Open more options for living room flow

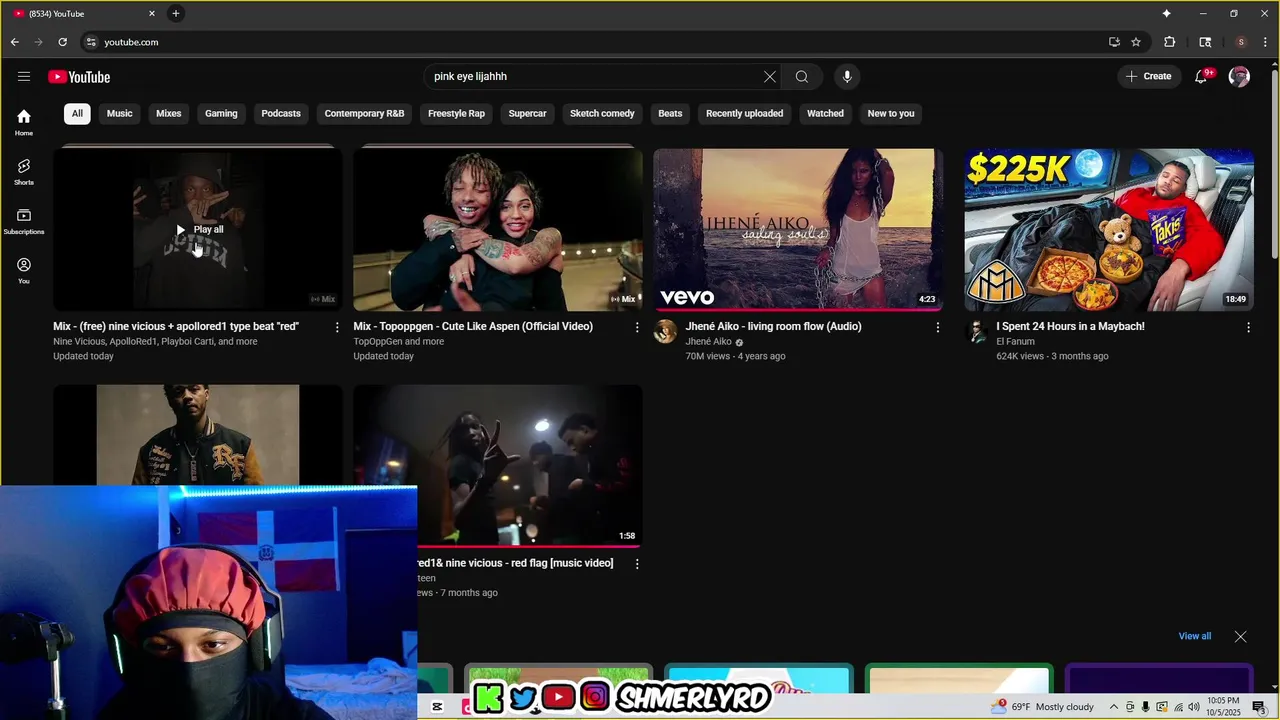(938, 327)
